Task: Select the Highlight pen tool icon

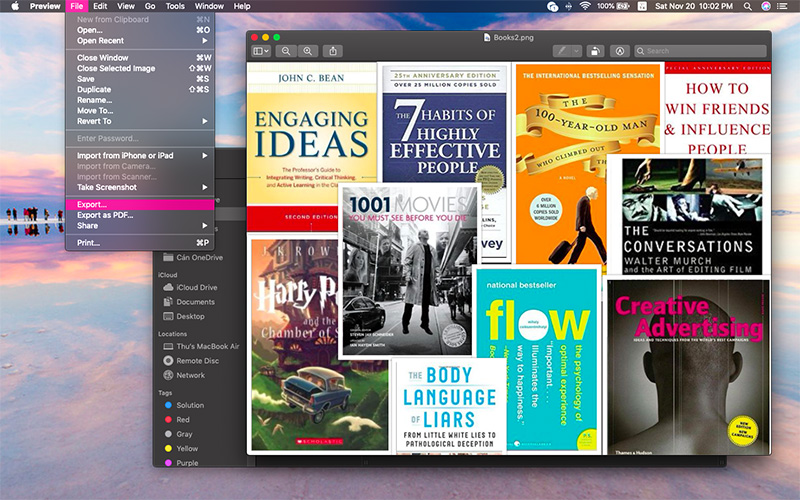Action: pyautogui.click(x=563, y=51)
